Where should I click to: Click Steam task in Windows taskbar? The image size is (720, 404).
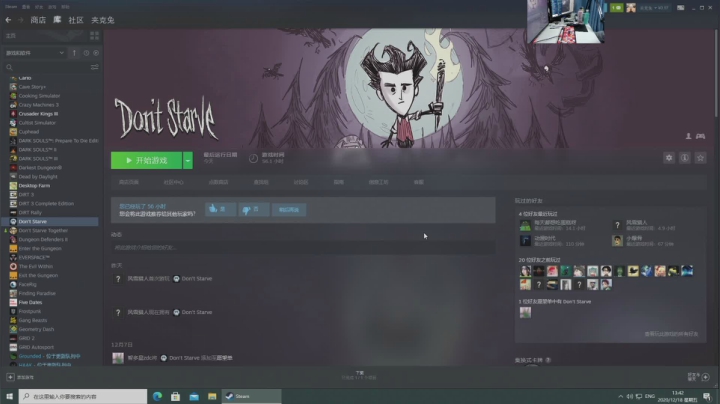tap(252, 396)
